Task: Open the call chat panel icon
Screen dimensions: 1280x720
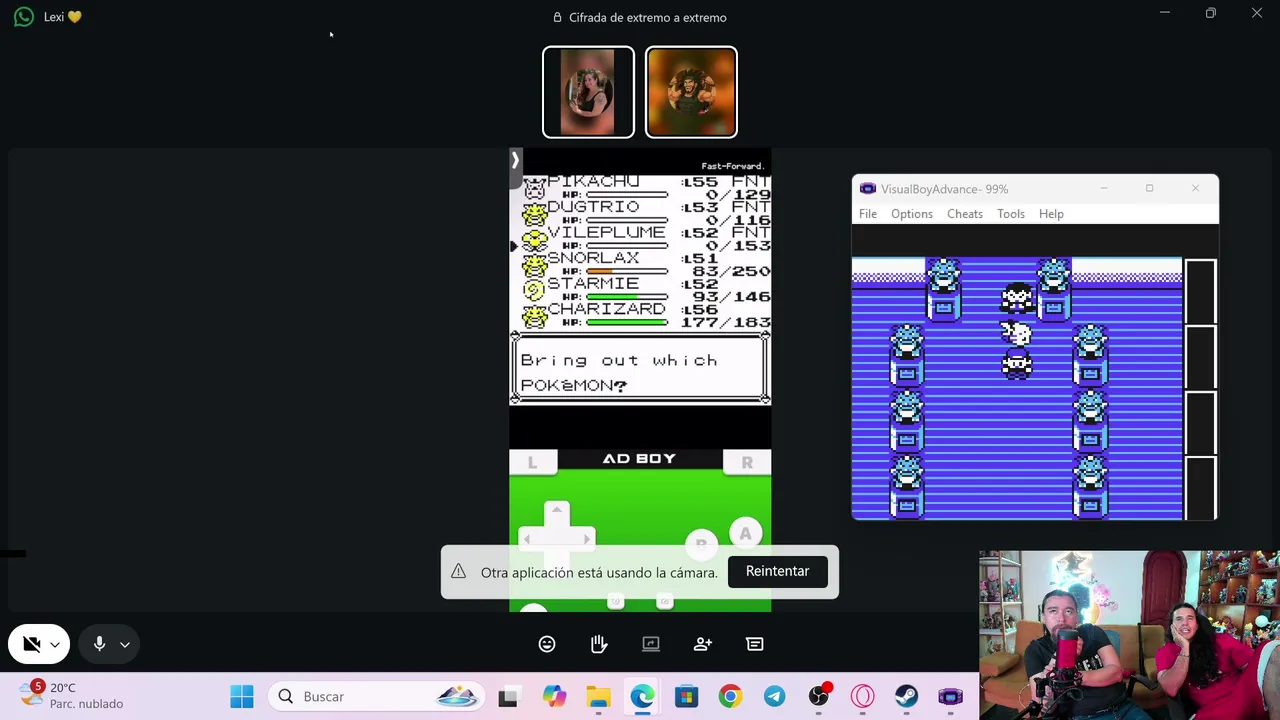Action: (x=755, y=645)
